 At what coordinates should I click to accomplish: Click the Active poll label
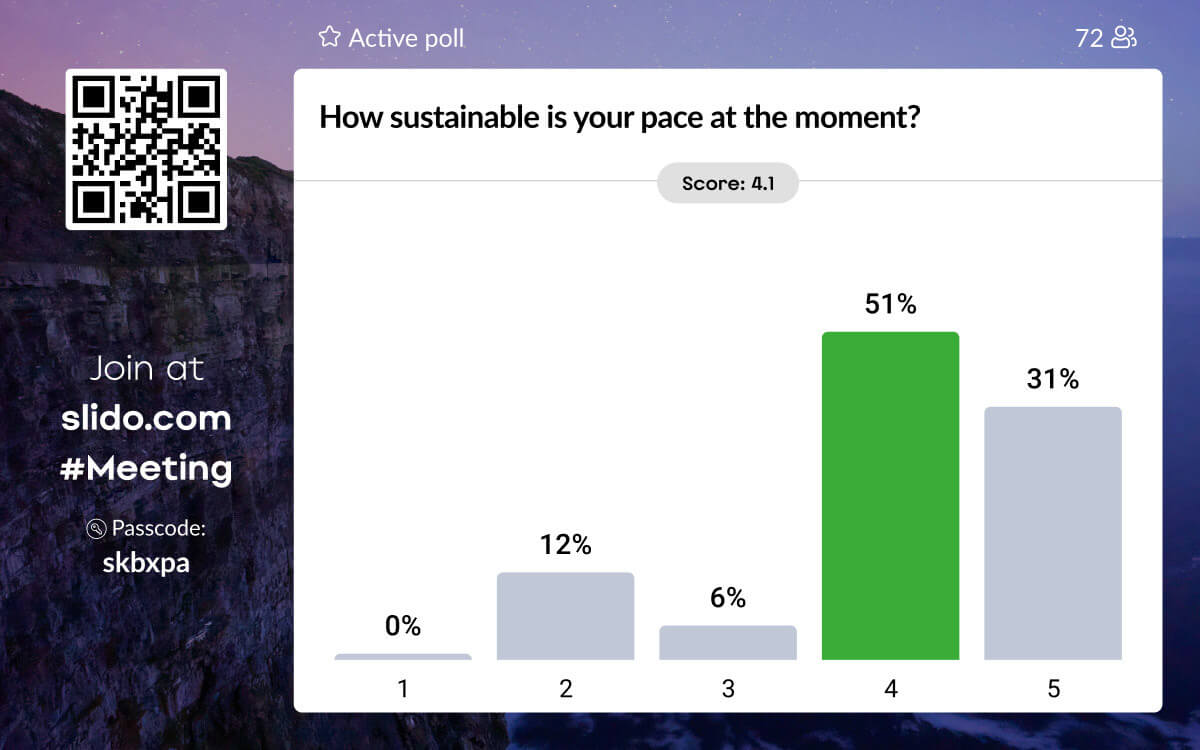tap(406, 38)
